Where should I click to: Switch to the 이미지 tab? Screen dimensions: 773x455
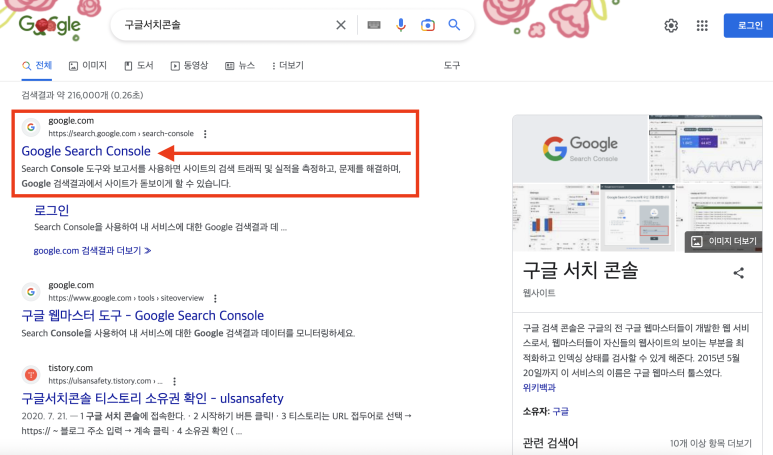88,66
